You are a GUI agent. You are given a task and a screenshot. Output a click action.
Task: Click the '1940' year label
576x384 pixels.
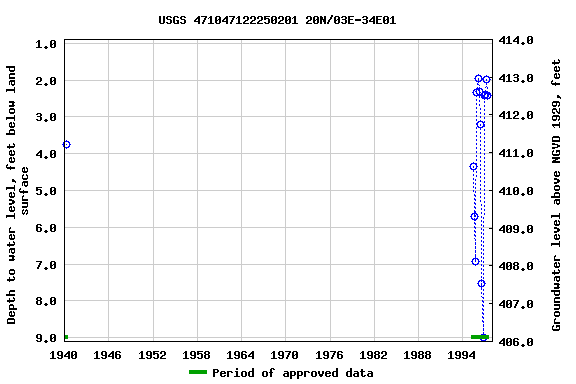tap(63, 355)
